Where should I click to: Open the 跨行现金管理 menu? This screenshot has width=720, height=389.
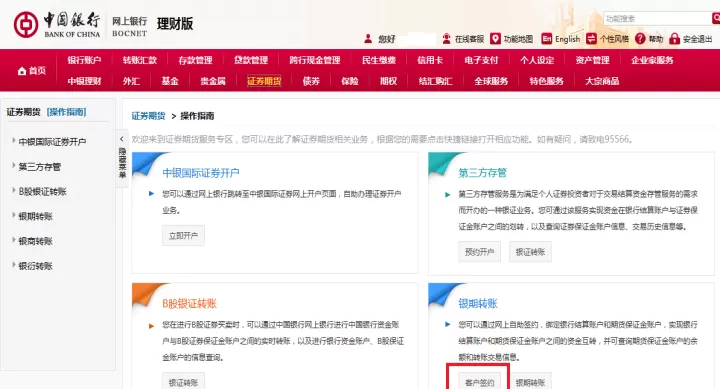pyautogui.click(x=315, y=60)
